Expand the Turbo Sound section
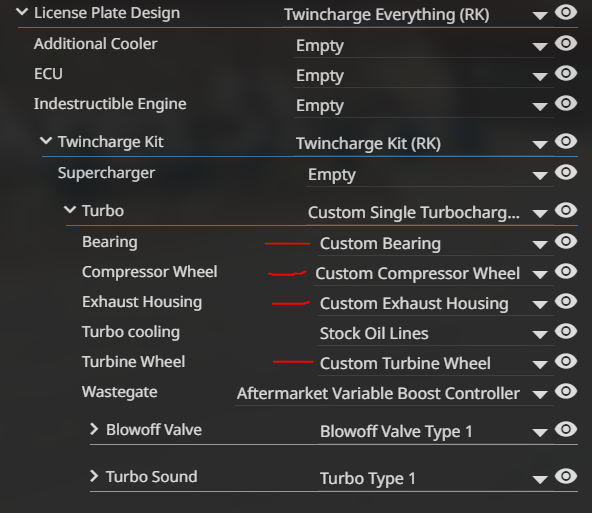Screen dimensions: 592x513 94,476
